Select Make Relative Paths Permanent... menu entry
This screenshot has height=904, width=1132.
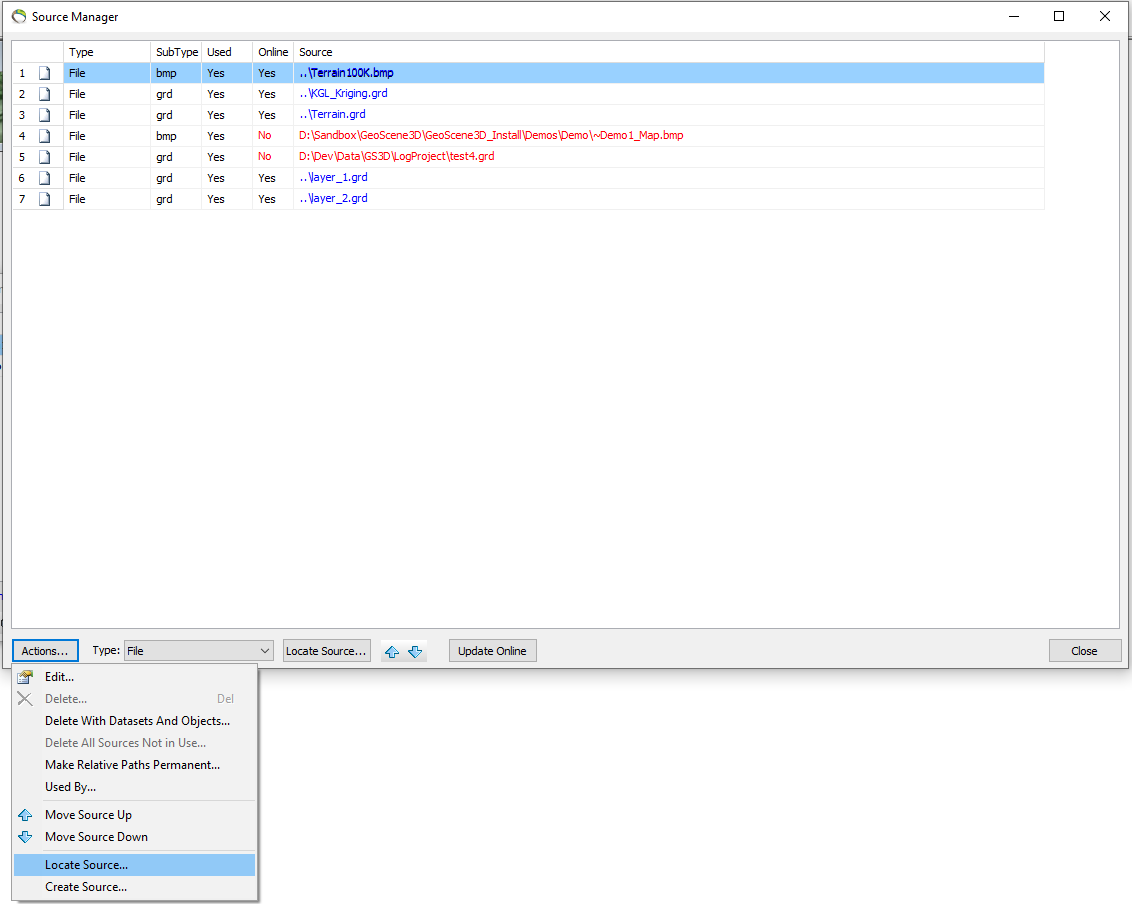(x=134, y=765)
